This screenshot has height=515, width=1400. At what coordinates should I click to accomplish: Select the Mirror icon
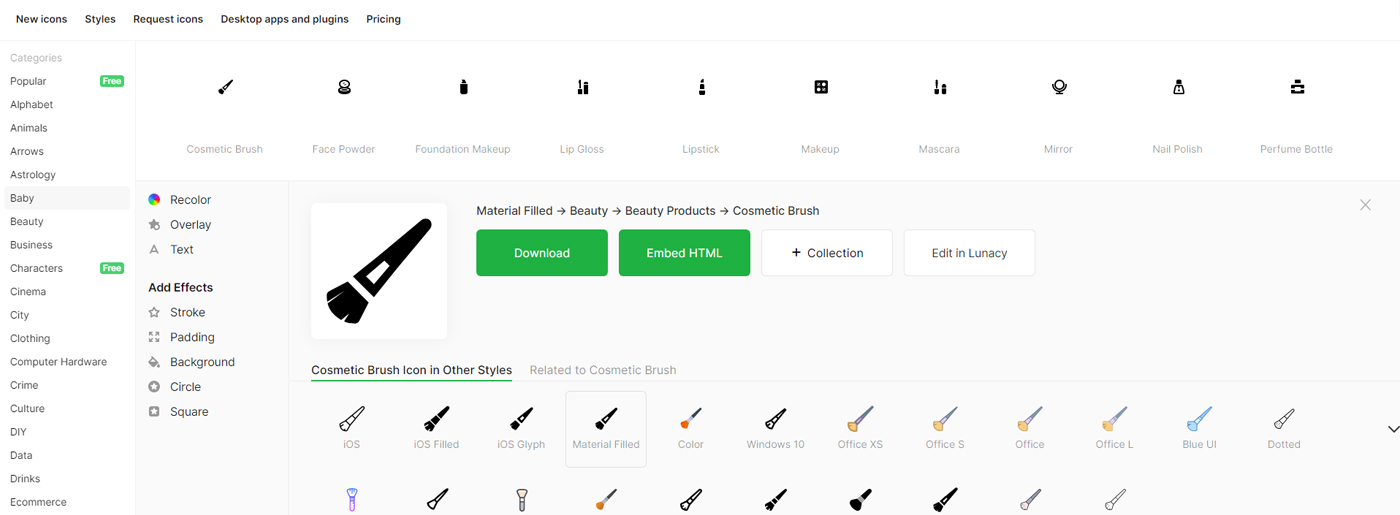[x=1058, y=89]
